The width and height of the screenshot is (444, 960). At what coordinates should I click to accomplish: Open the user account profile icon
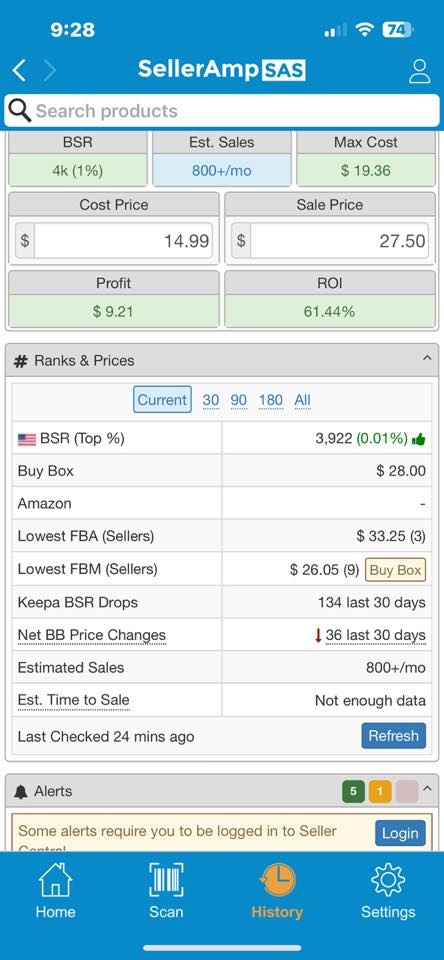pos(420,71)
